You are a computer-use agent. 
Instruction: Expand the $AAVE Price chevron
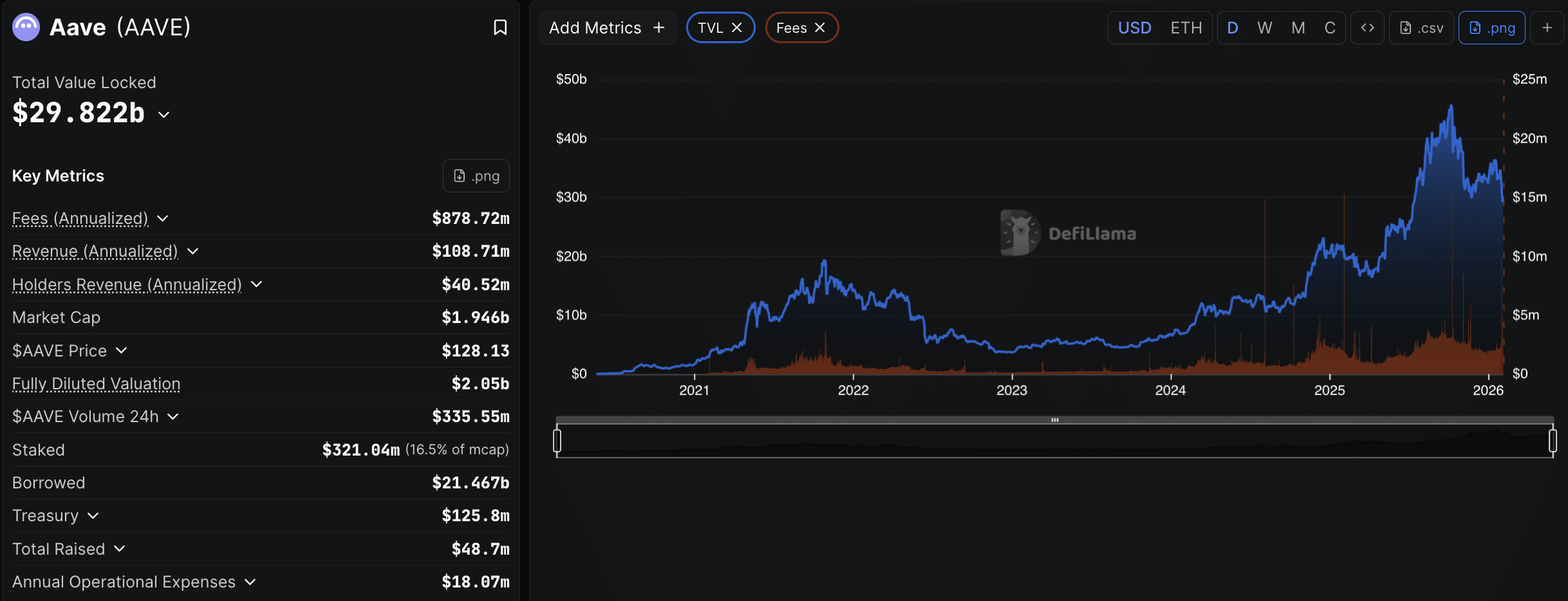[x=121, y=350]
